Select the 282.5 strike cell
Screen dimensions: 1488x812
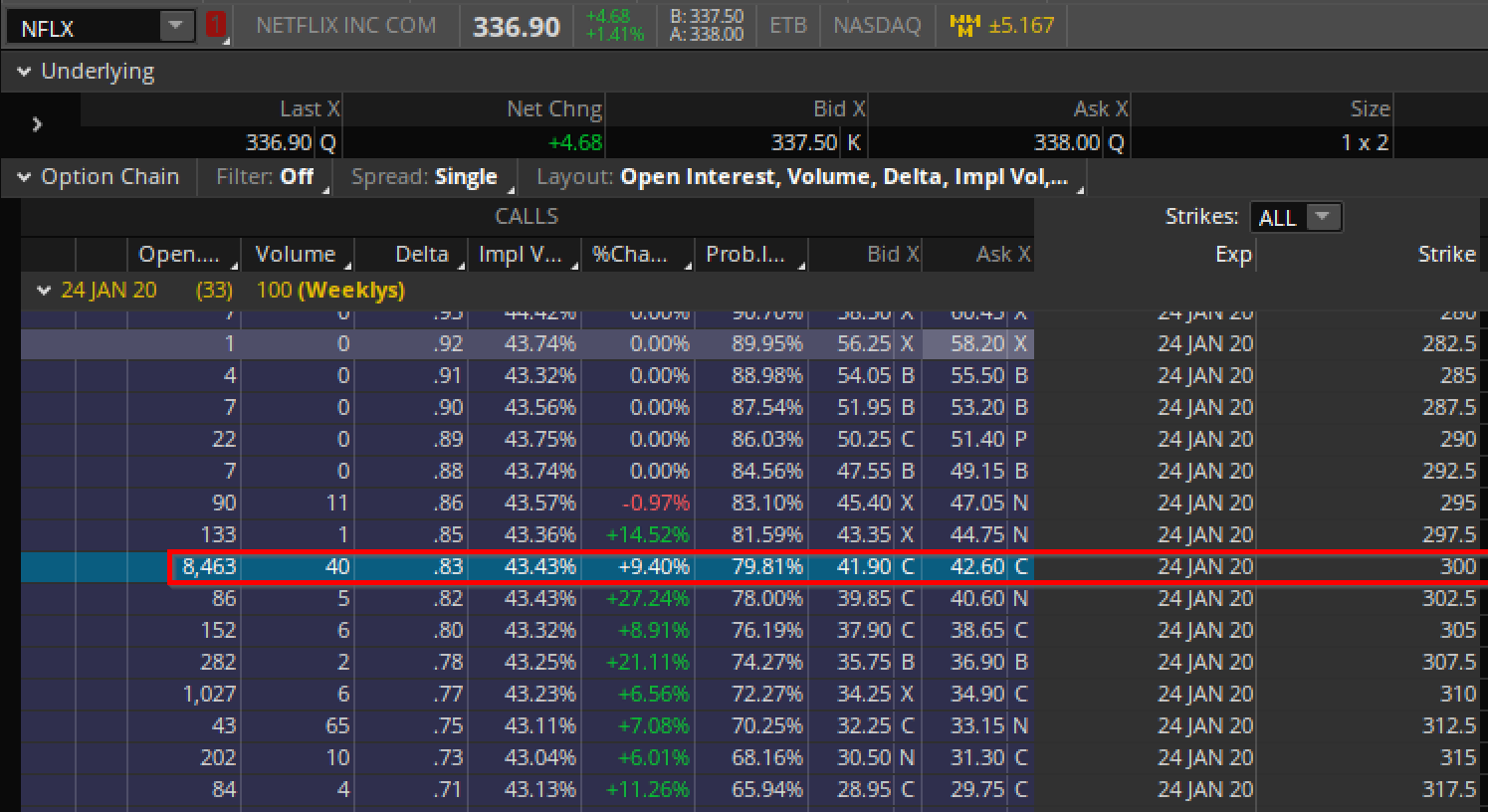click(1449, 344)
